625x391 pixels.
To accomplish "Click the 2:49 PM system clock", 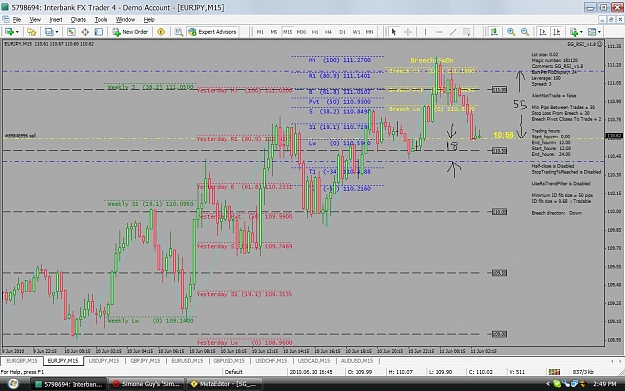I will pos(604,384).
